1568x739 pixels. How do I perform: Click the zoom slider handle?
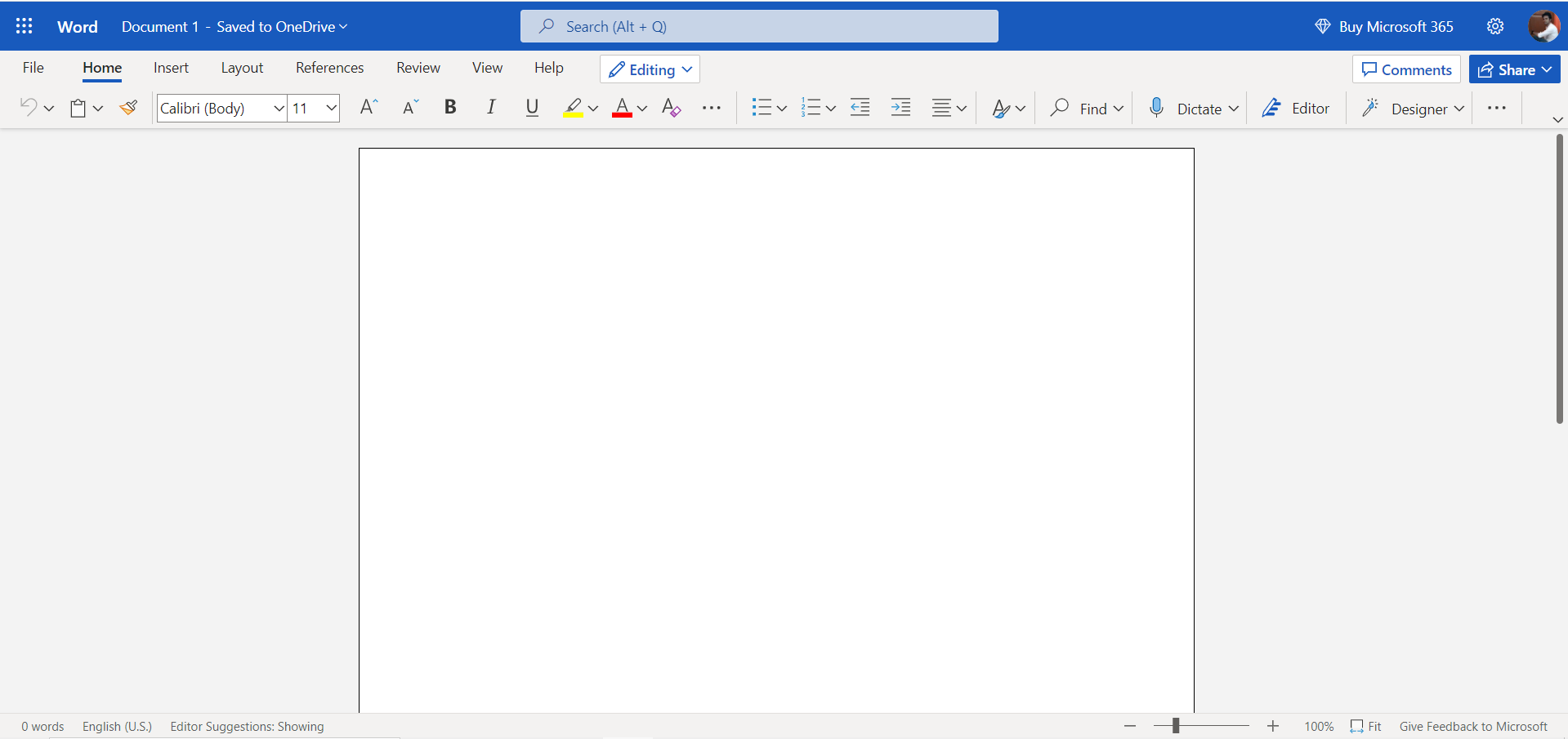[1175, 725]
